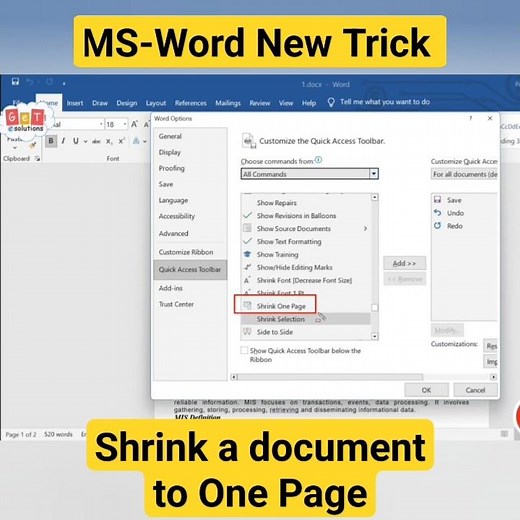
Task: Click the Help question mark in Word Options
Action: [471, 118]
